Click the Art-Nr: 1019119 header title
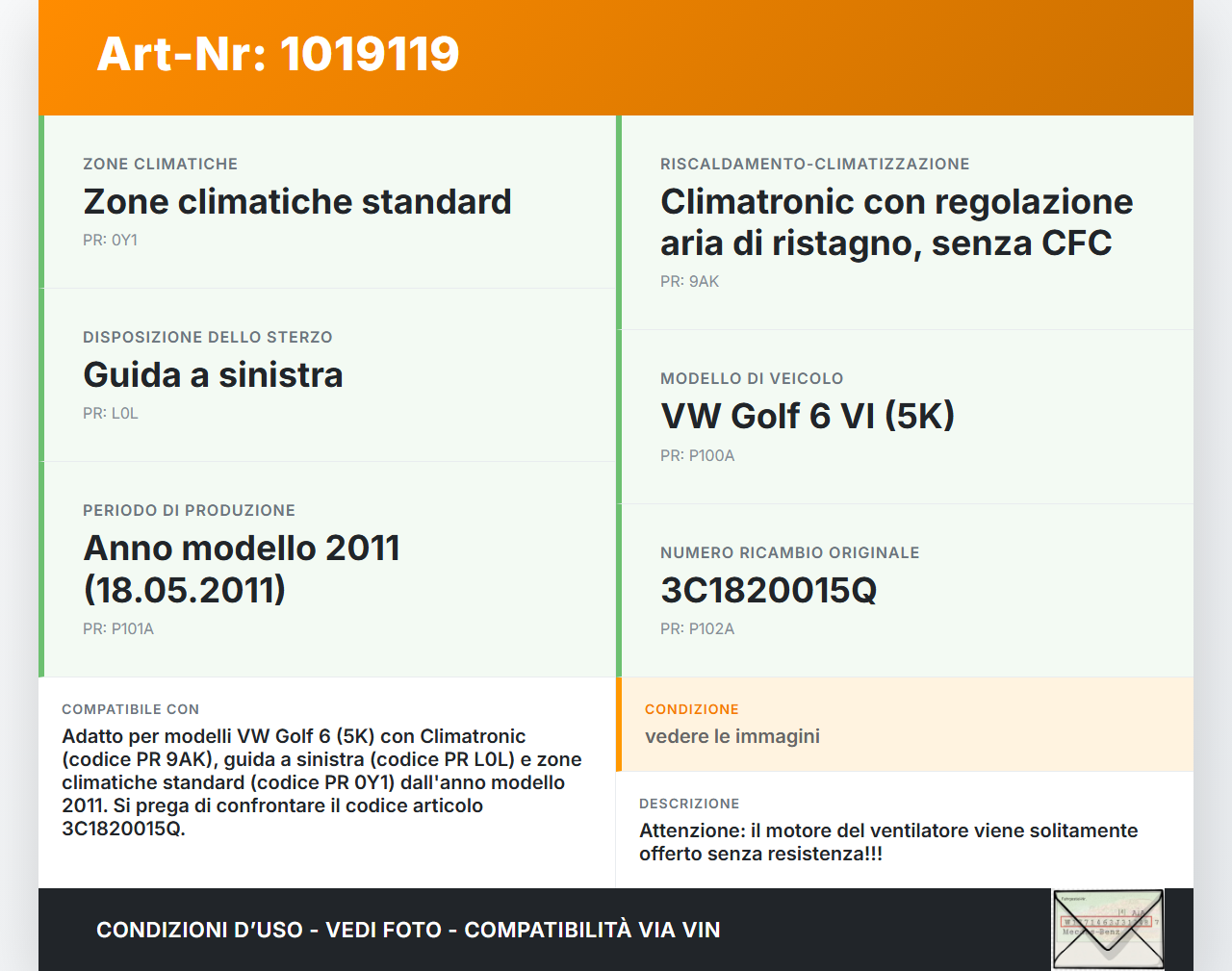The image size is (1232, 971). (x=278, y=54)
